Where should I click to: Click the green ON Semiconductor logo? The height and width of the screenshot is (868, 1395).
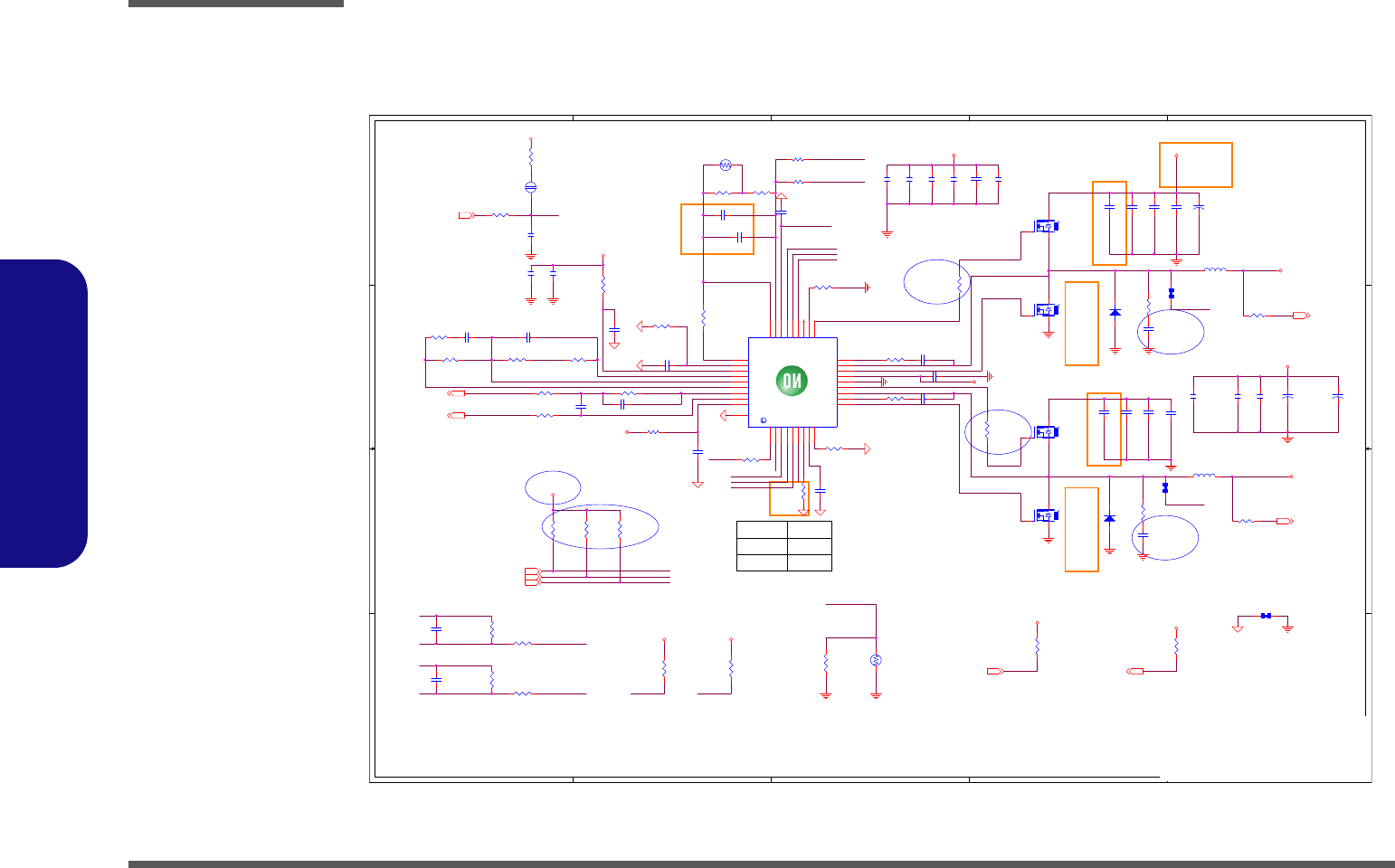tap(792, 382)
